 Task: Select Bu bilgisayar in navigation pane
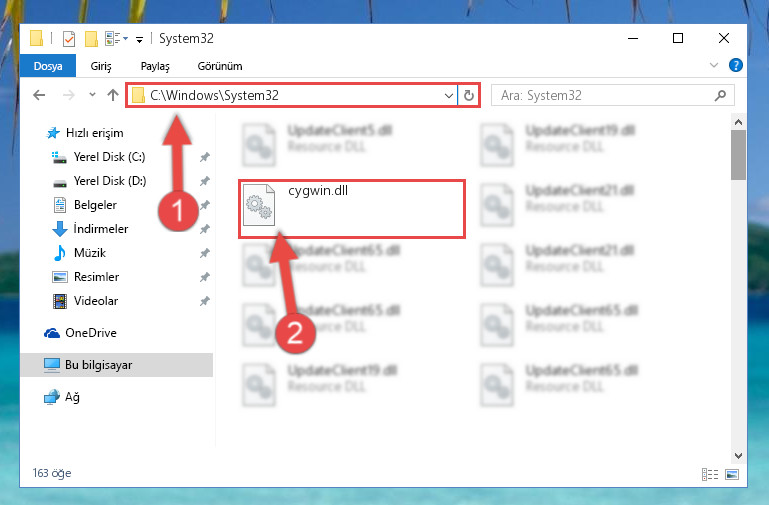pos(116,365)
